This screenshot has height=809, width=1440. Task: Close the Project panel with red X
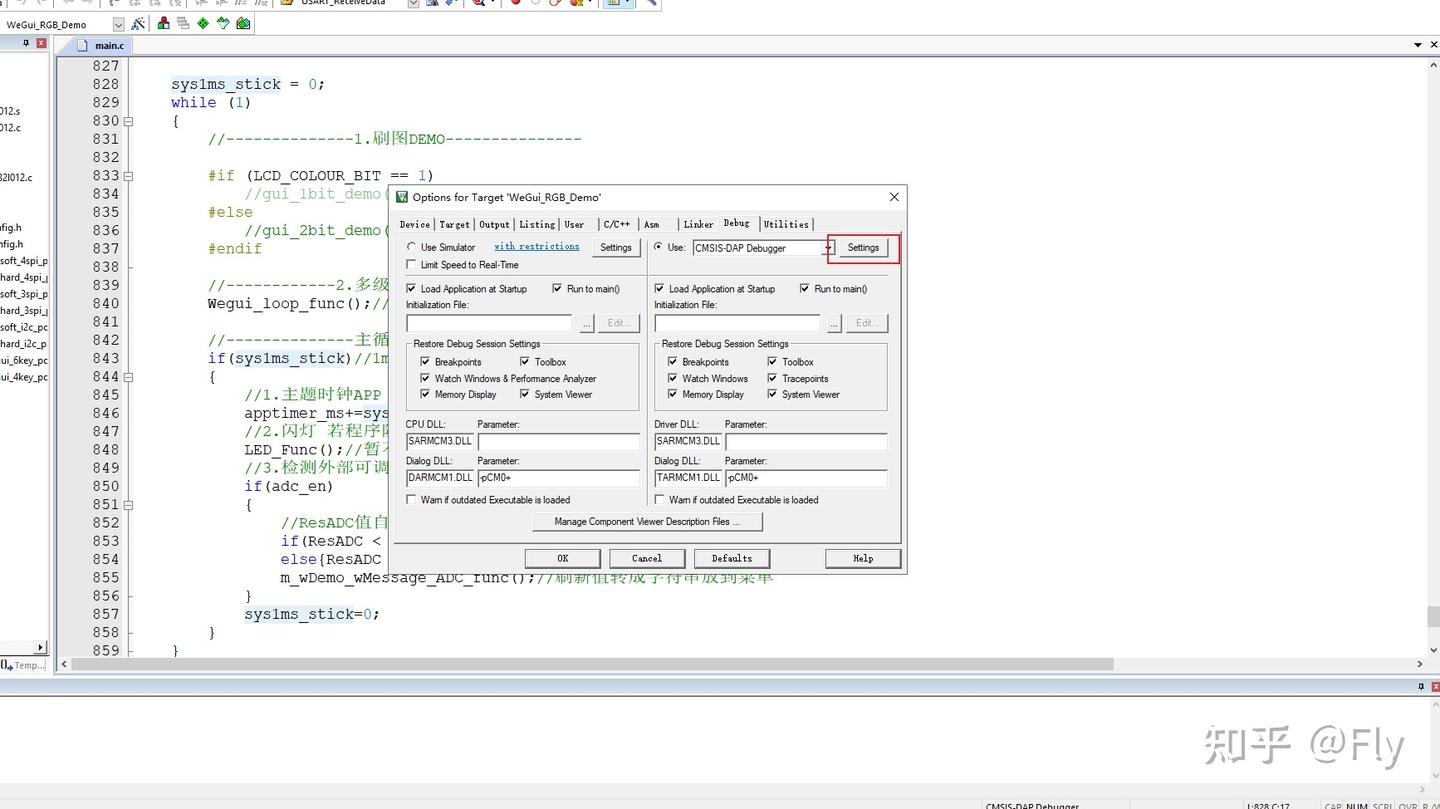point(41,43)
